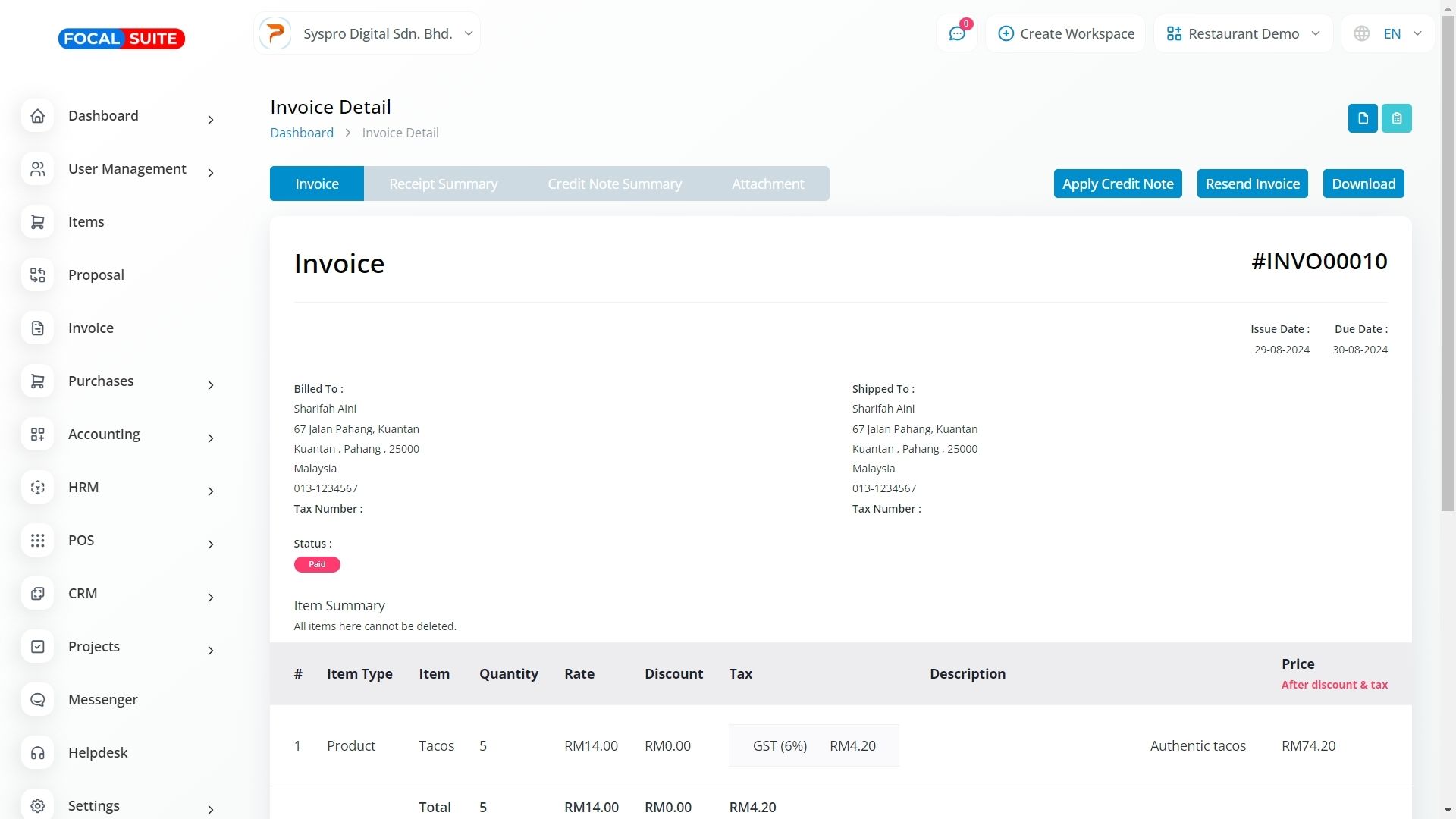Open the Proposal sidebar icon
The height and width of the screenshot is (819, 1456).
tap(37, 275)
